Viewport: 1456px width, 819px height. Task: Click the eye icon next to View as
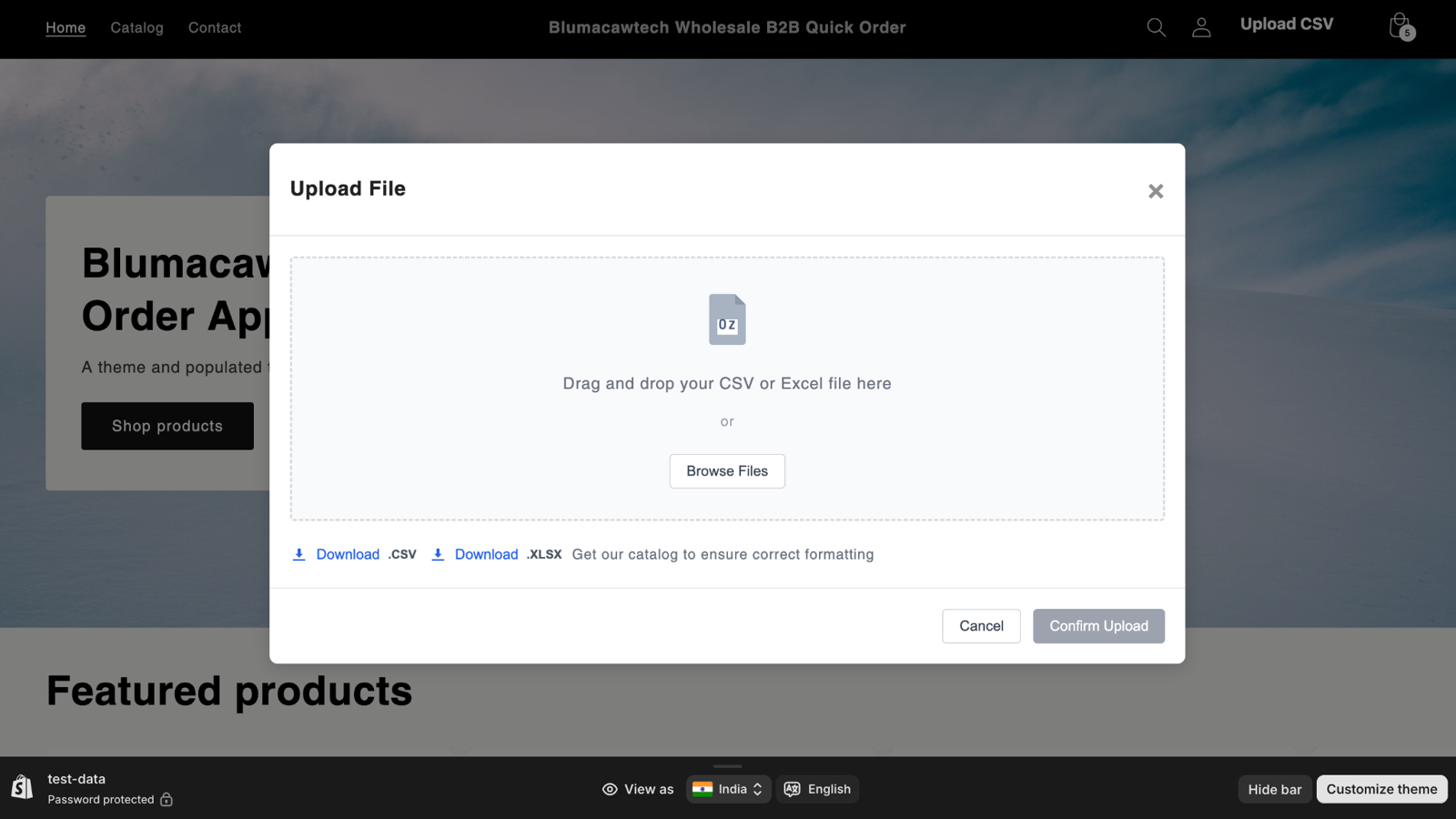(610, 789)
